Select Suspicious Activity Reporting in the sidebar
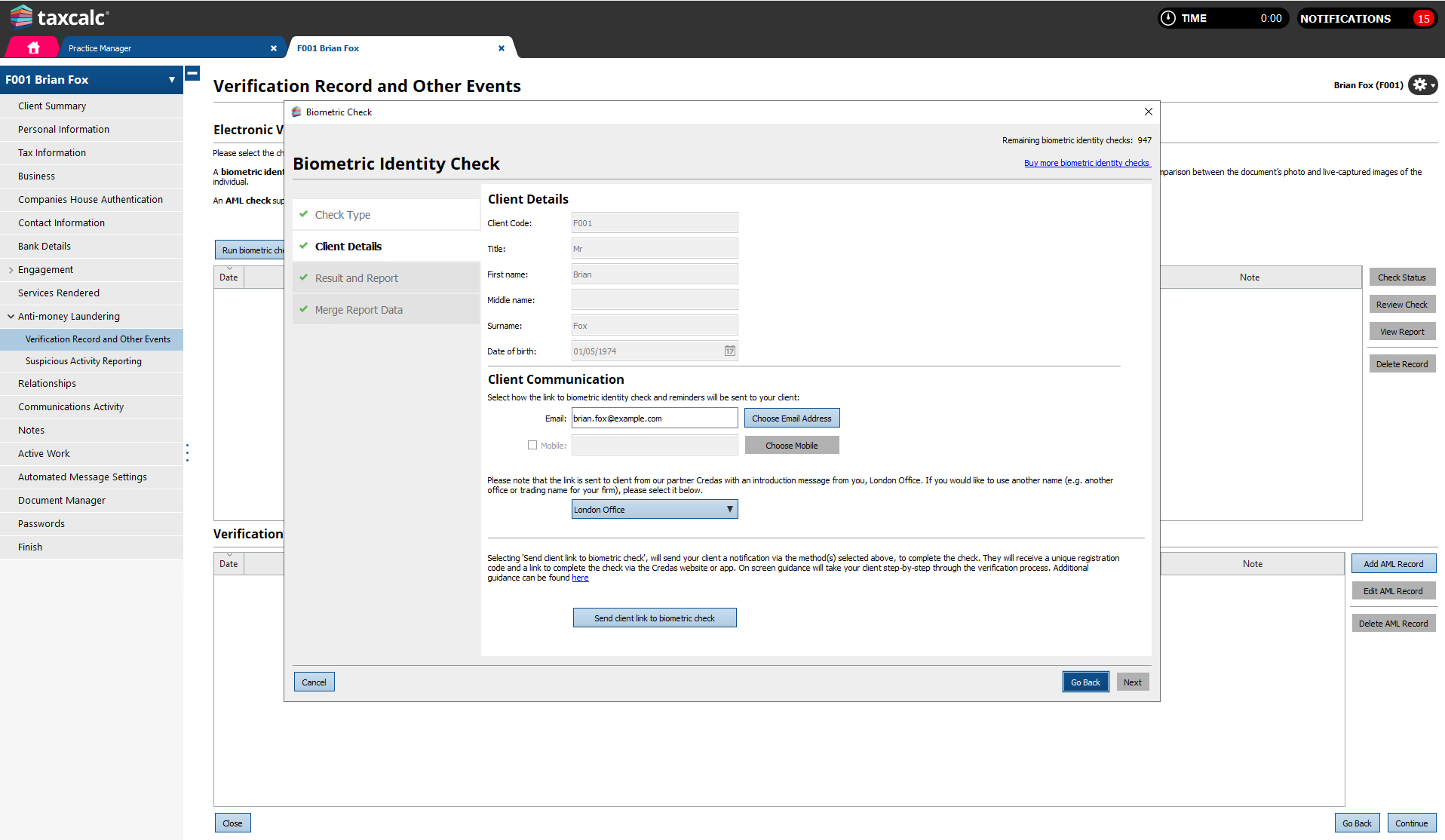This screenshot has width=1445, height=840. coord(84,360)
